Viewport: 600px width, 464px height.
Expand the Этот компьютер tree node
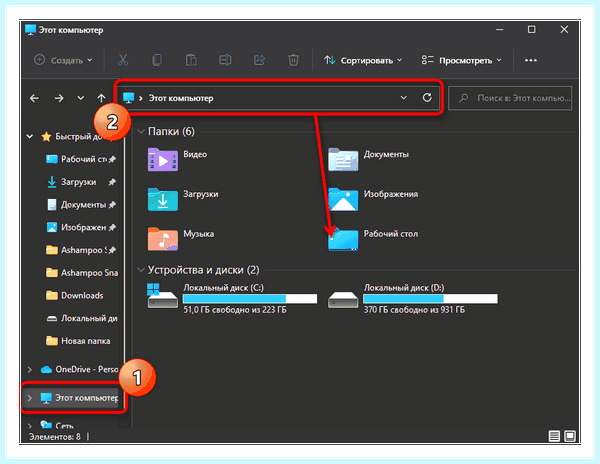pyautogui.click(x=30, y=398)
